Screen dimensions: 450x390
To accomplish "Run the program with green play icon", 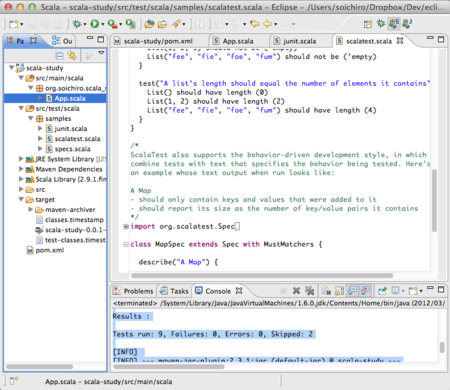I will [95, 24].
